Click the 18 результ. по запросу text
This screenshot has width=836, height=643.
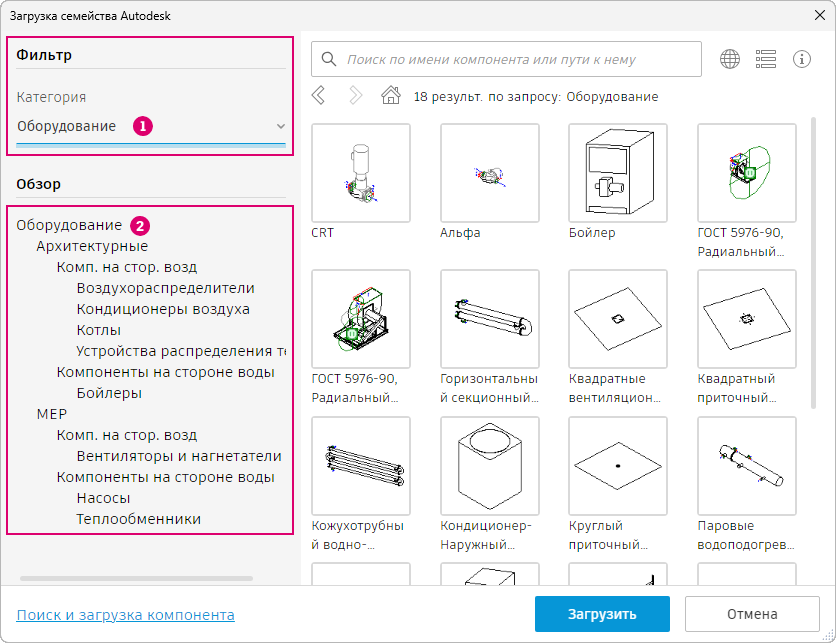pyautogui.click(x=536, y=97)
